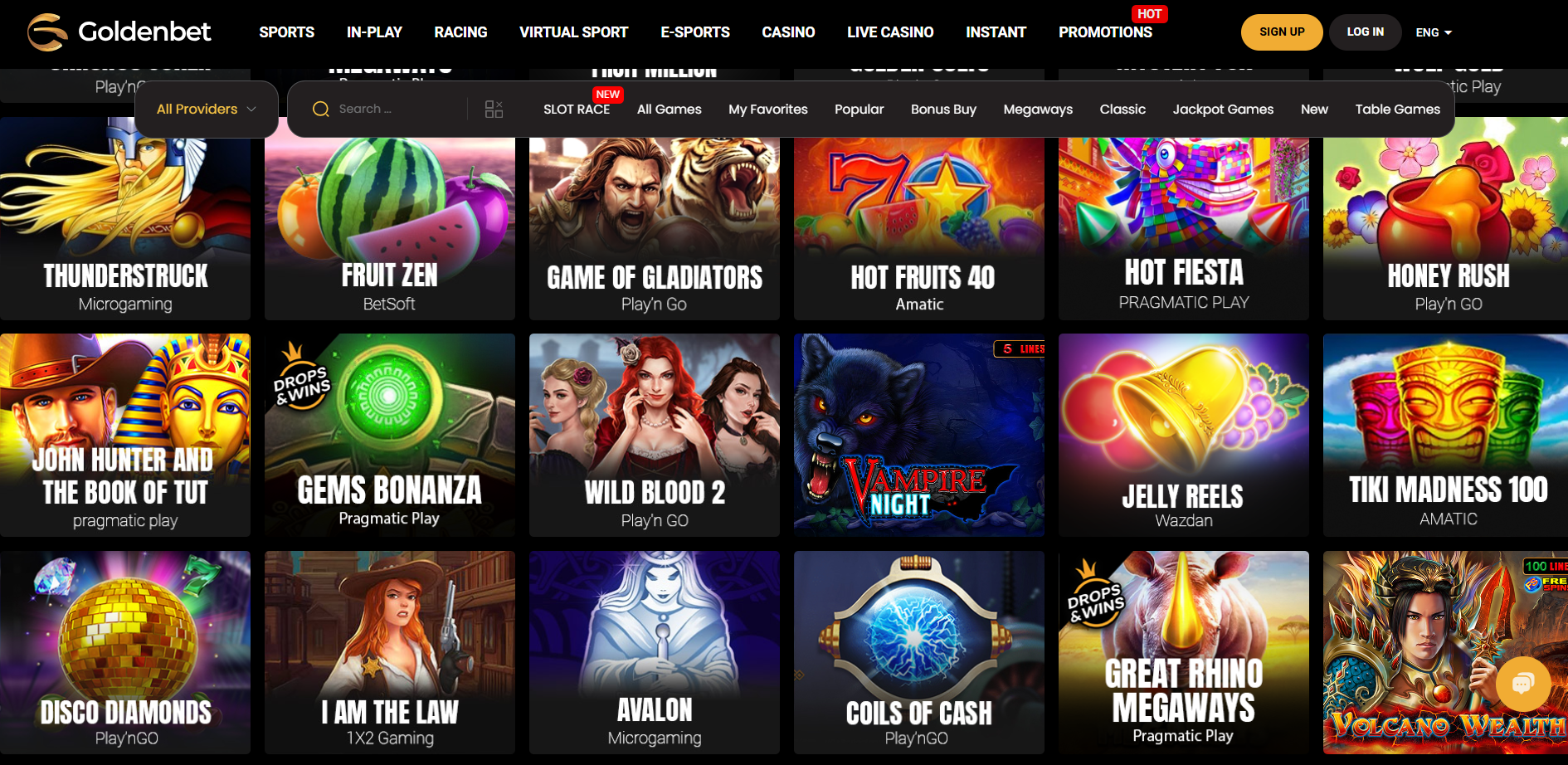Launch the Hot Fiesta game tile
The height and width of the screenshot is (765, 1568).
pos(1184,218)
